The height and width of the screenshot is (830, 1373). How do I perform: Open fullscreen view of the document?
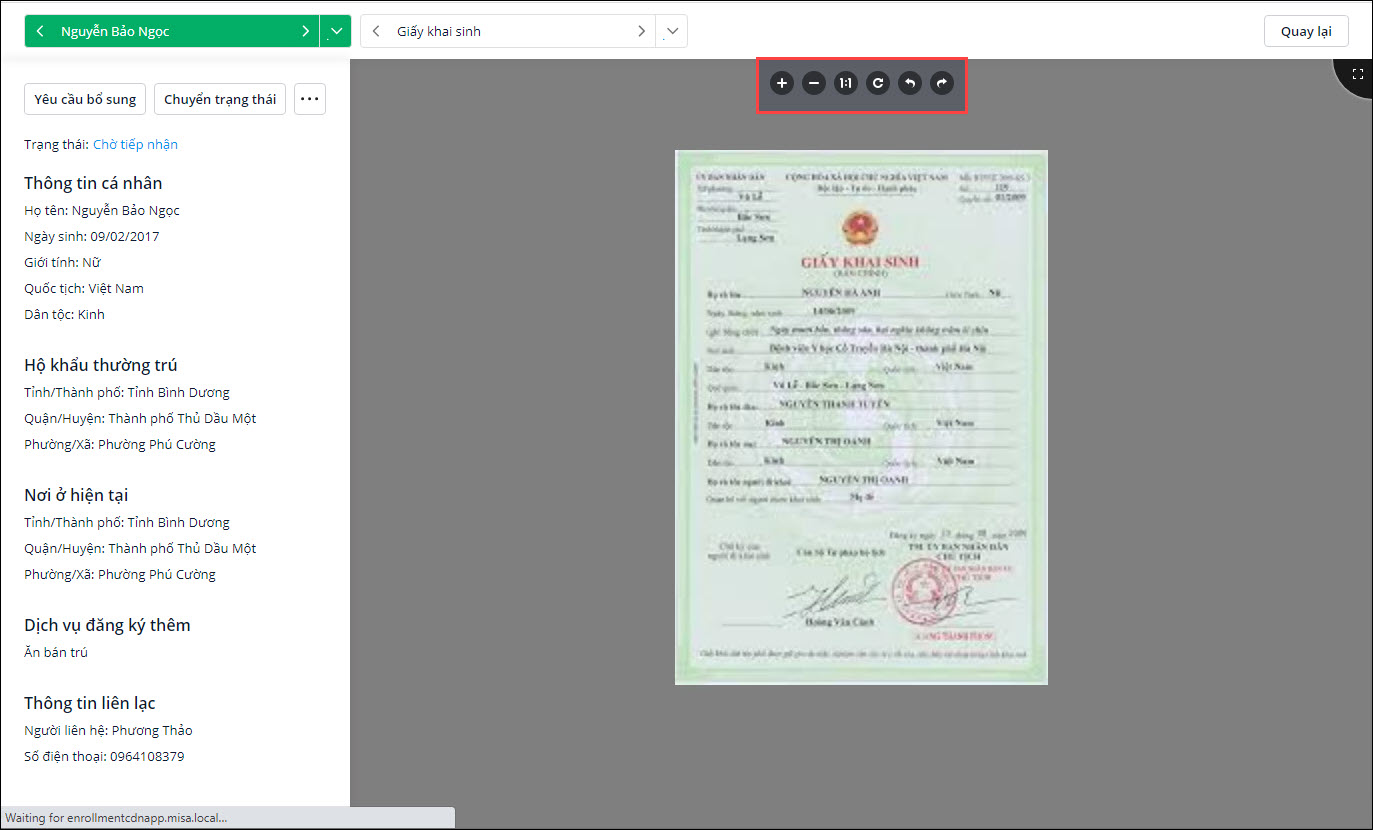click(1358, 74)
